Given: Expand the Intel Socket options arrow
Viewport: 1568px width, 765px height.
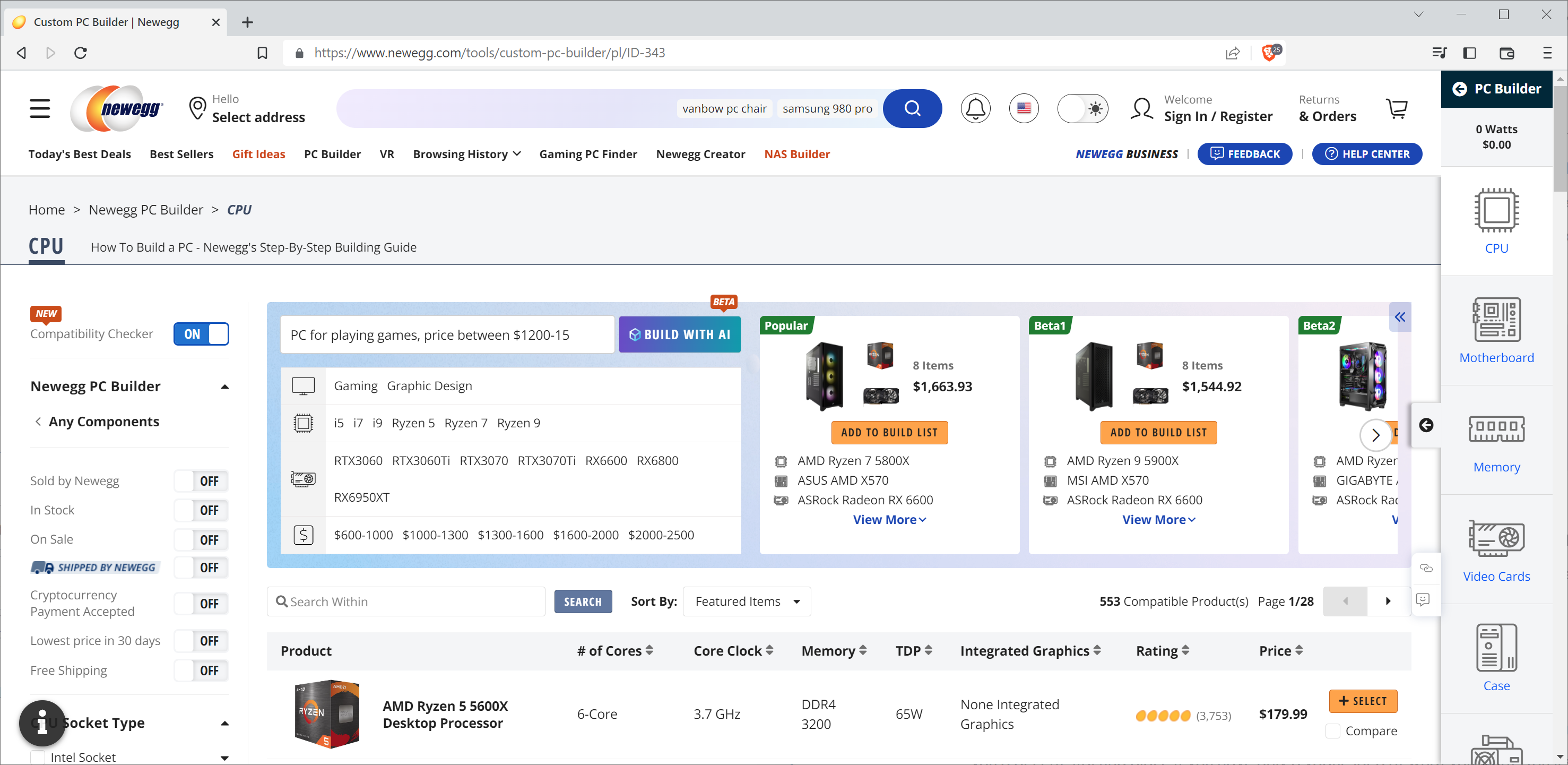Looking at the screenshot, I should [224, 758].
